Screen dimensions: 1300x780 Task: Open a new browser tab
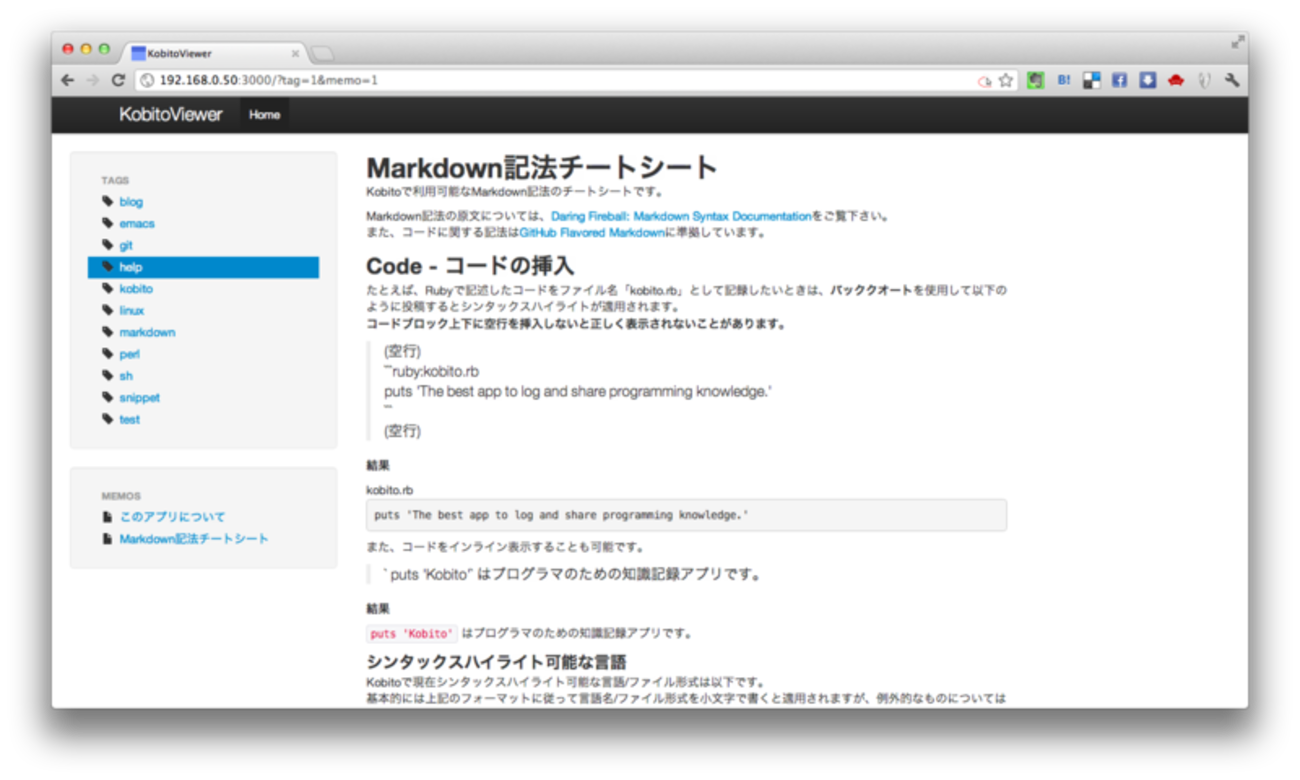[323, 54]
